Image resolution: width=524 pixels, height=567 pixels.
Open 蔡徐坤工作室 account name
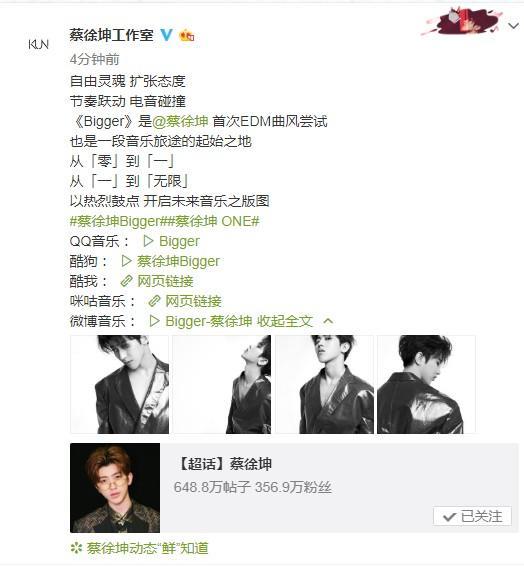[x=112, y=35]
